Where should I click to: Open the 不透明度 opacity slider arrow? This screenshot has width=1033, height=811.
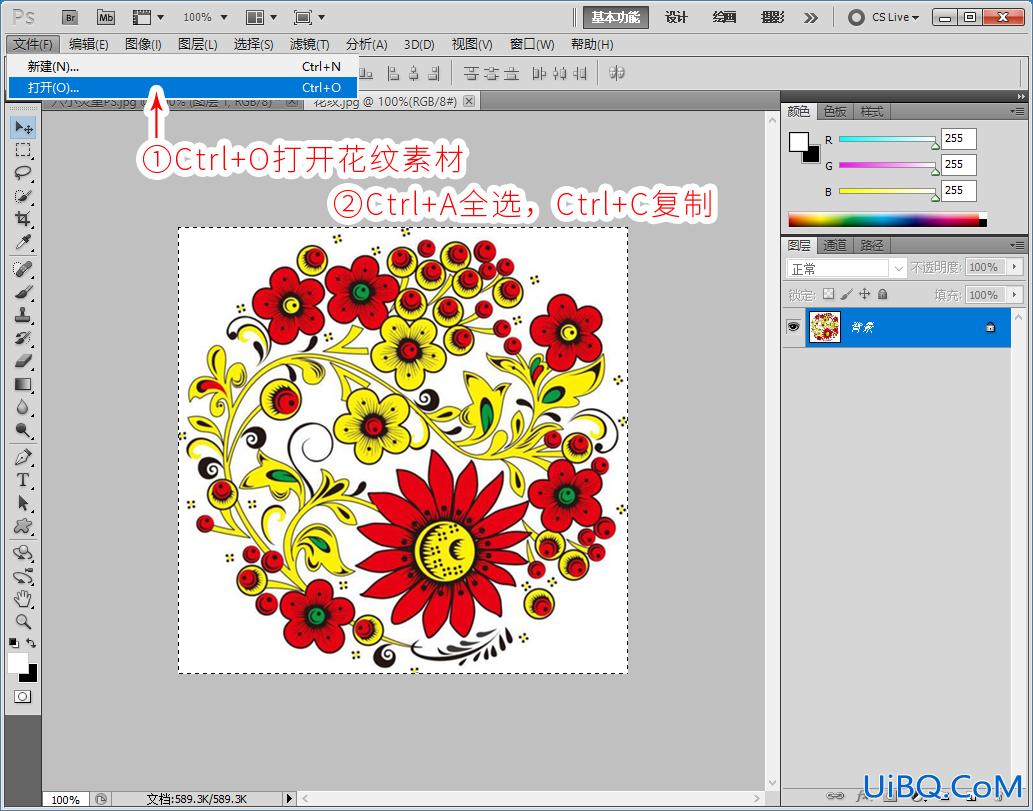[1015, 267]
